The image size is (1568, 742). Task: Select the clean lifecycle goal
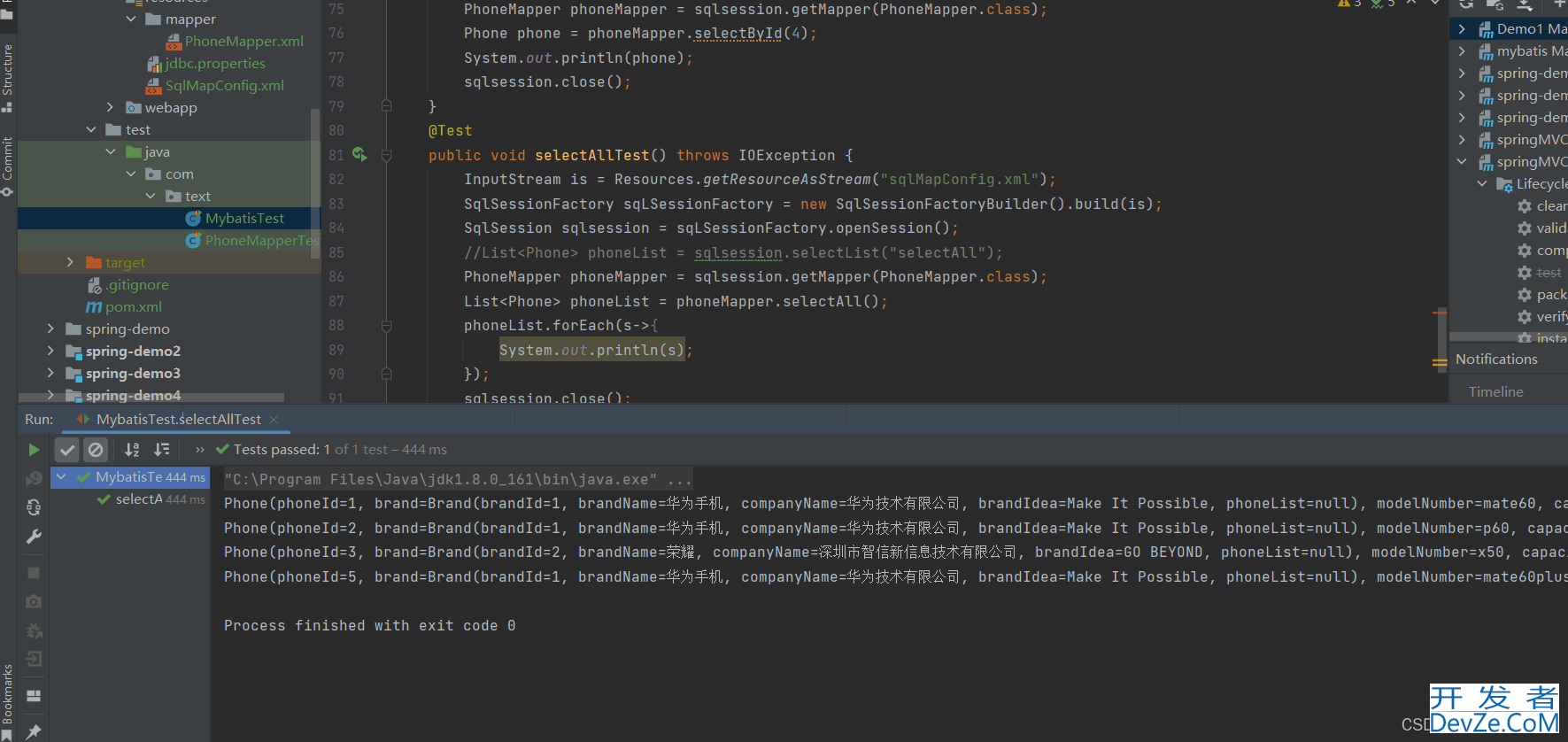click(1542, 206)
